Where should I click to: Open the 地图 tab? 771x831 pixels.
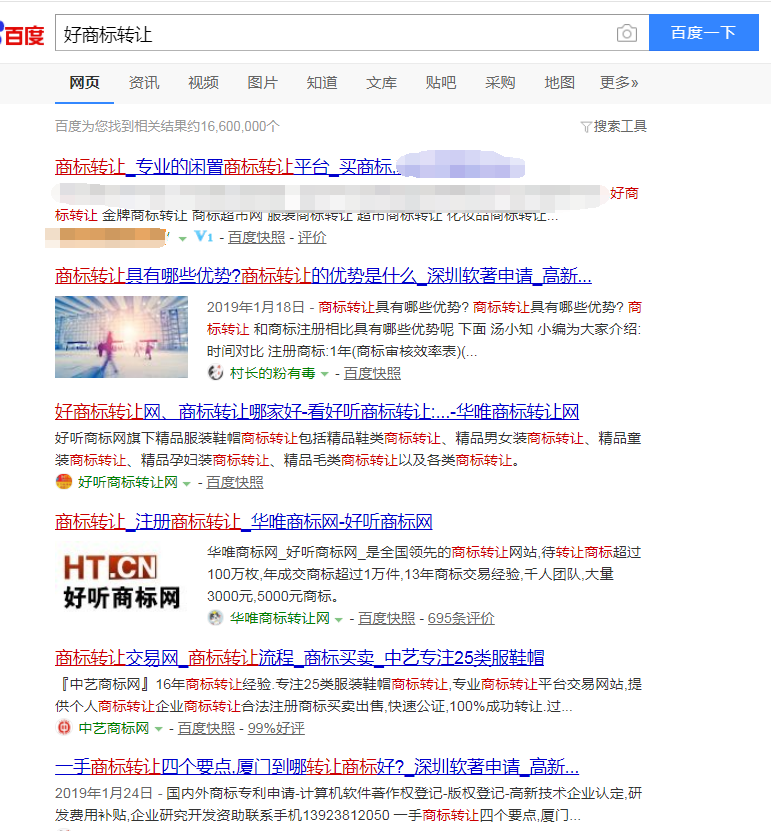tap(560, 83)
